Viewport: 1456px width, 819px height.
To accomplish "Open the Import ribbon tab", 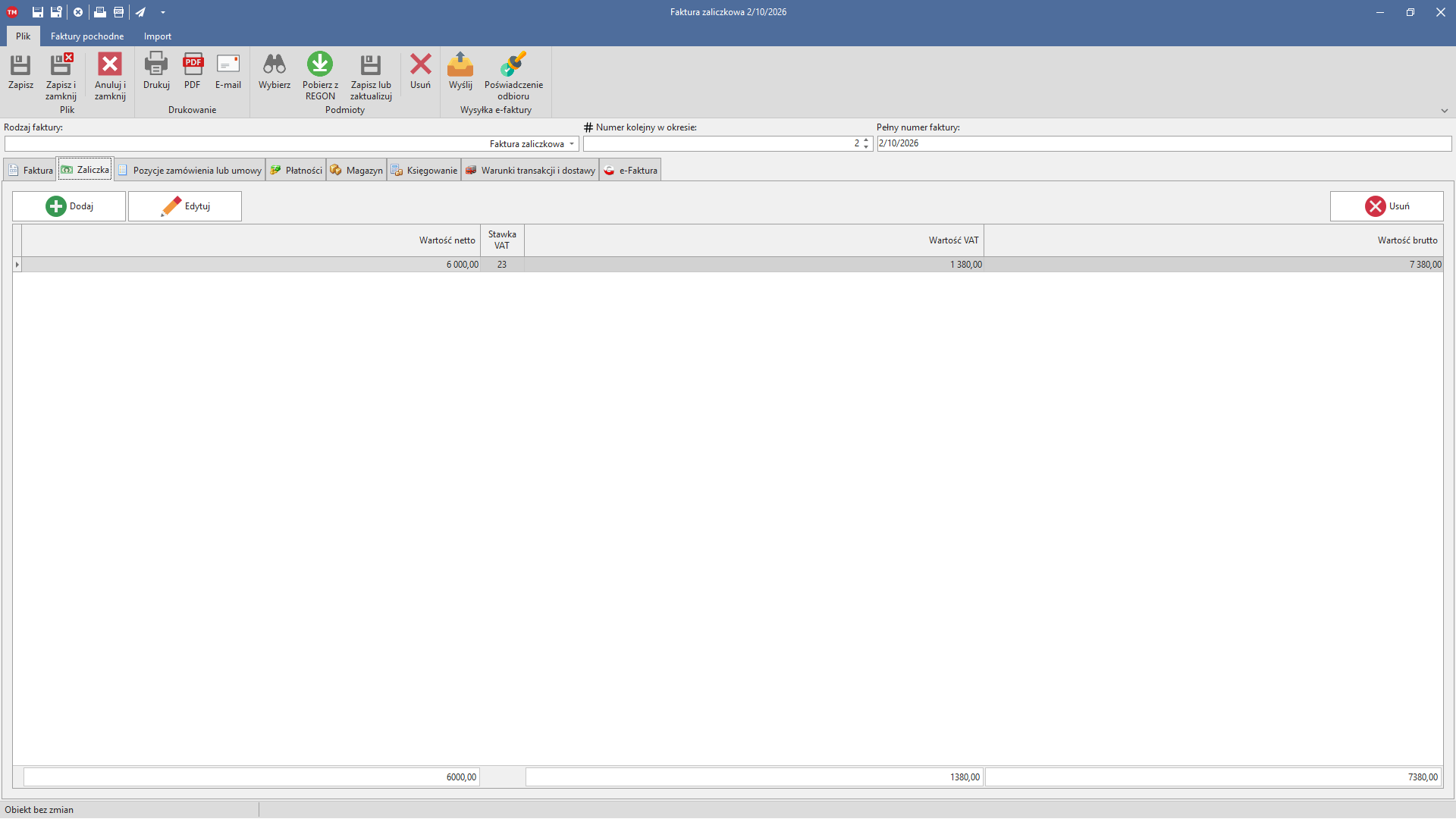I will click(158, 36).
